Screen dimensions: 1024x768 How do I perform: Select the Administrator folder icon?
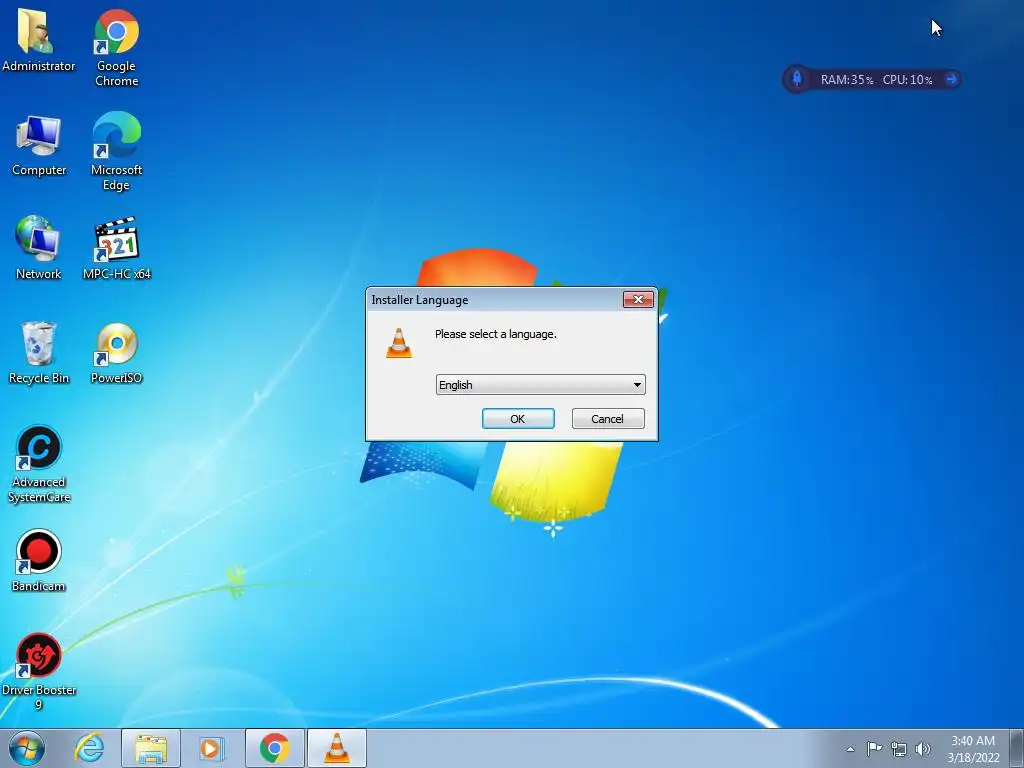(39, 40)
